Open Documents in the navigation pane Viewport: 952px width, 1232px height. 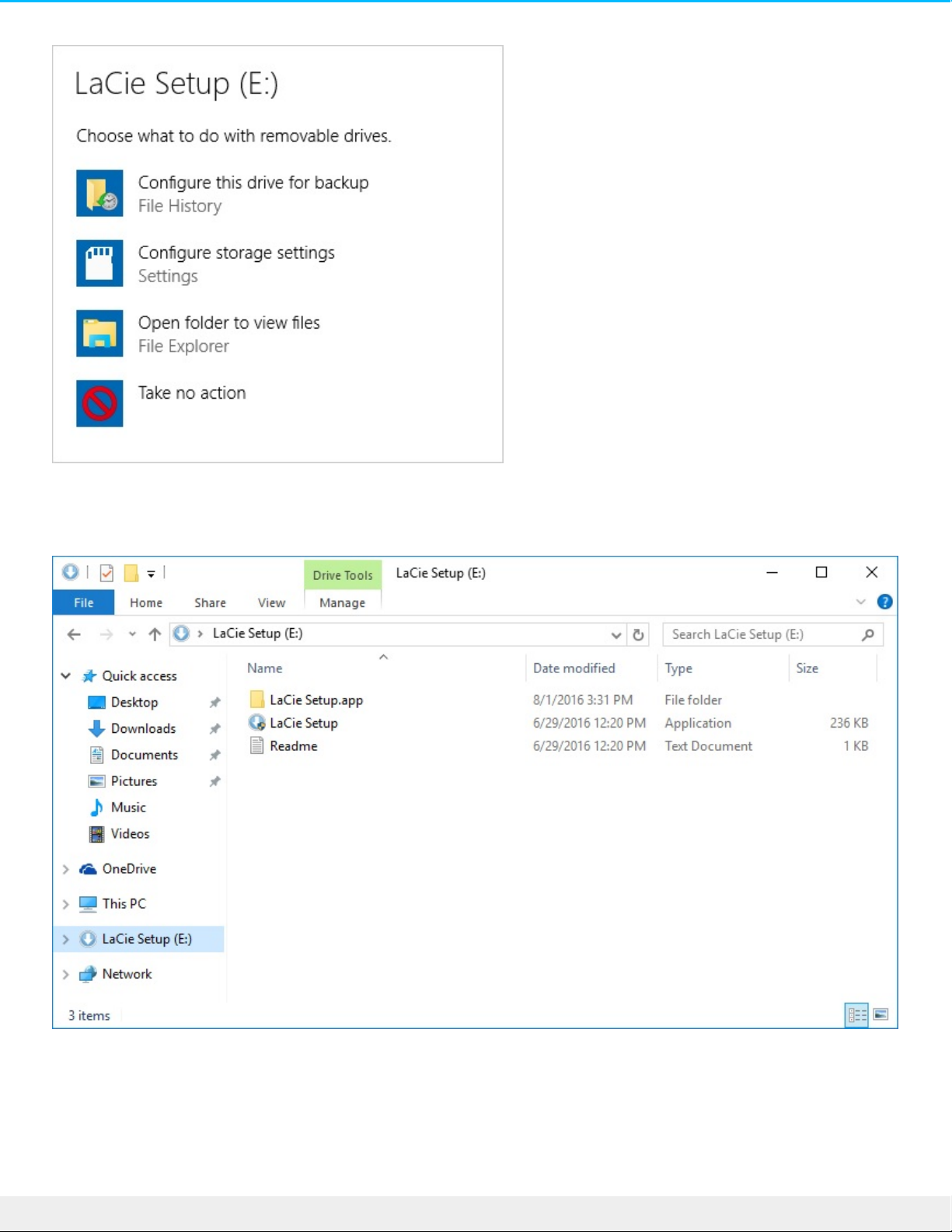pos(145,756)
